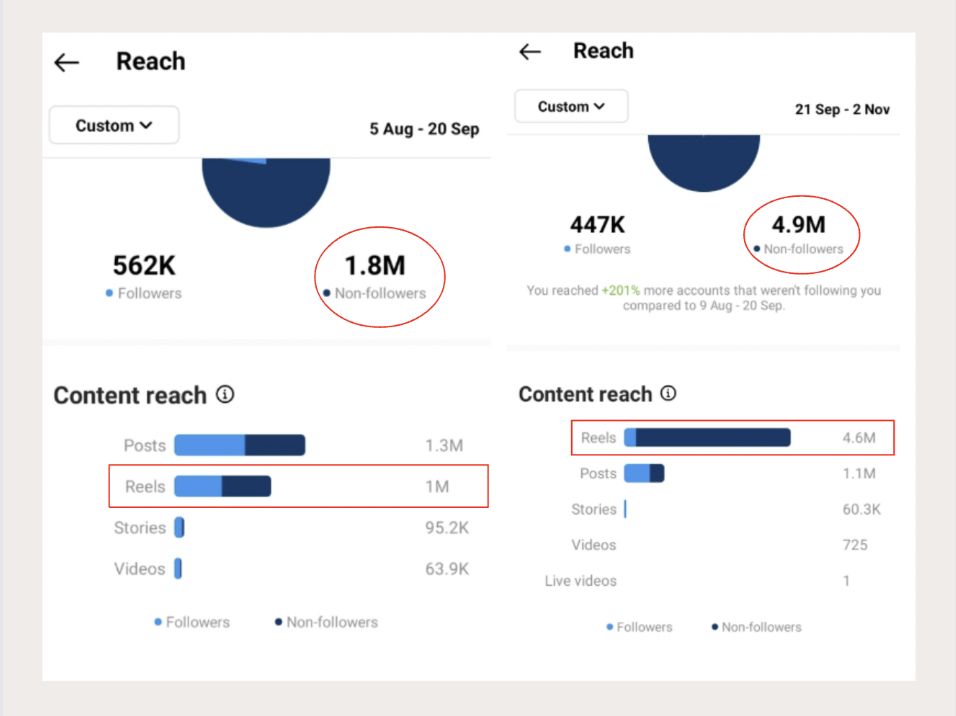Click the '95.2K' Stories reach value
This screenshot has height=716, width=956.
click(447, 528)
